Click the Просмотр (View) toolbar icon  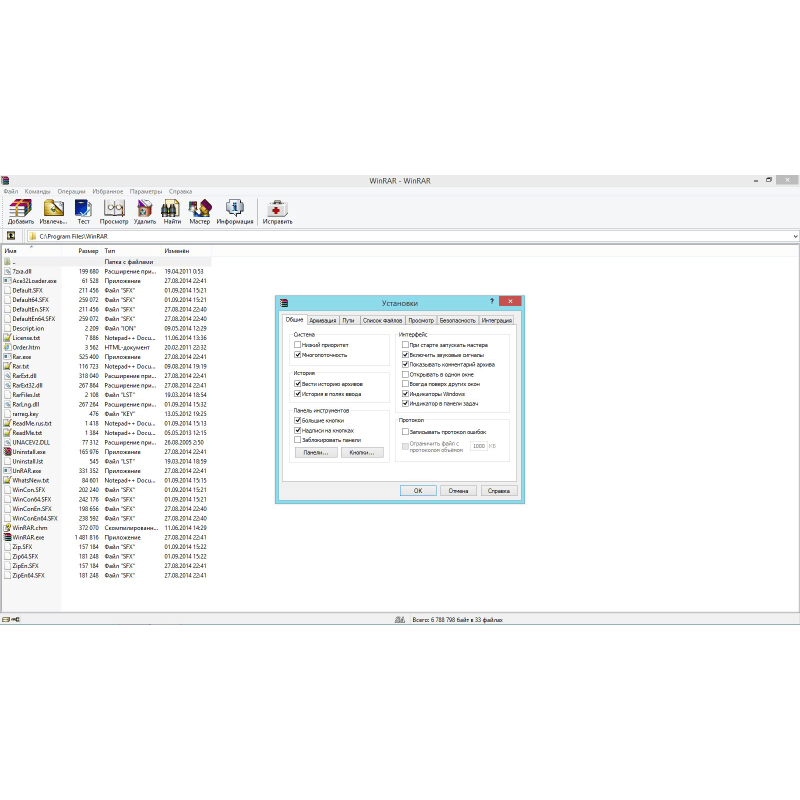113,208
